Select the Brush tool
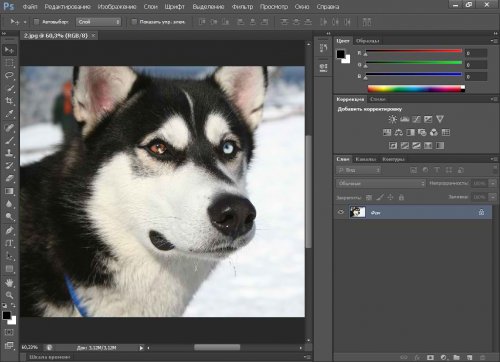This screenshot has width=500, height=362. 9,140
